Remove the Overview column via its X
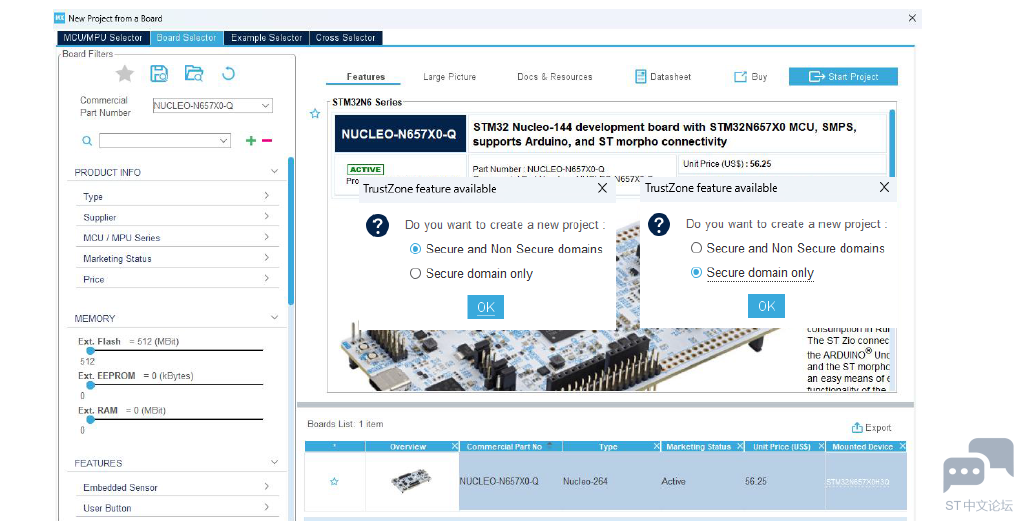This screenshot has height=521, width=1022. coord(455,446)
